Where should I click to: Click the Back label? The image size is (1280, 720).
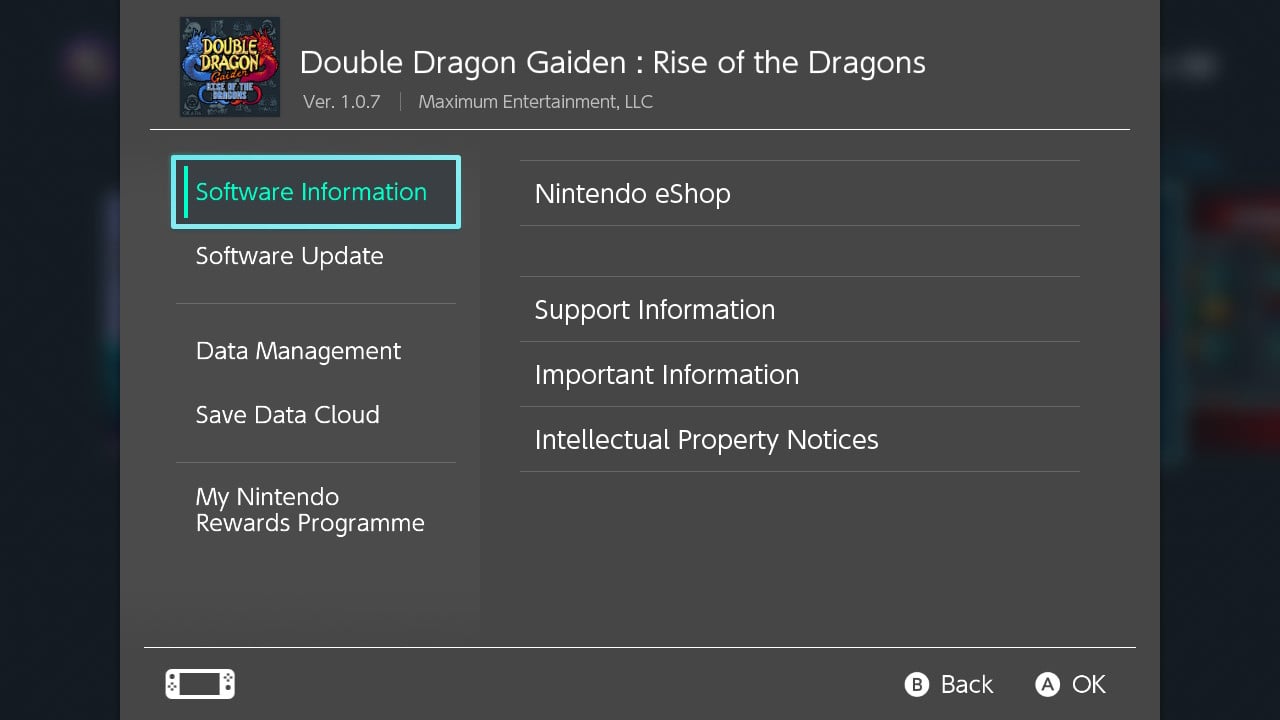[967, 684]
